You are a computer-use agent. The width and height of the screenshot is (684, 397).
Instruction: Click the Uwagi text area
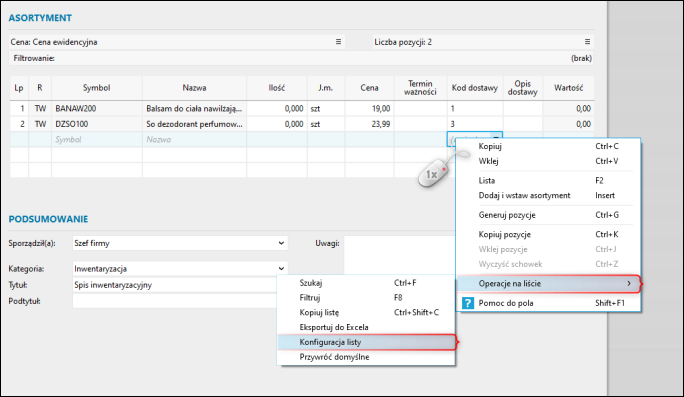399,255
